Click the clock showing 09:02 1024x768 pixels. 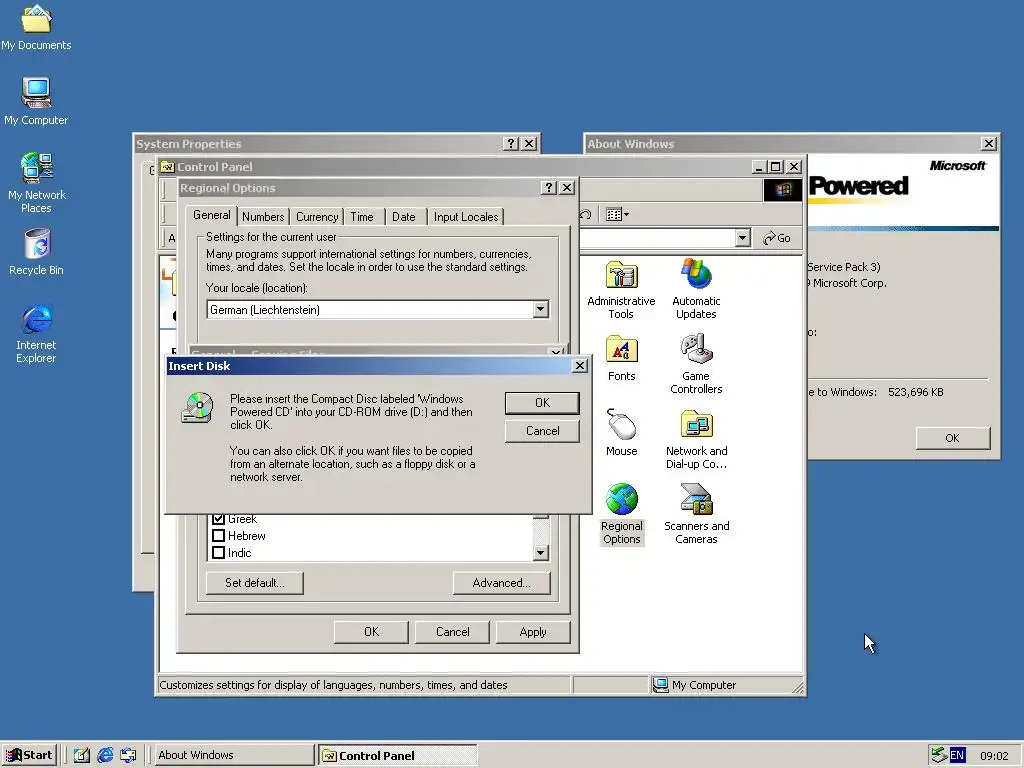[994, 756]
